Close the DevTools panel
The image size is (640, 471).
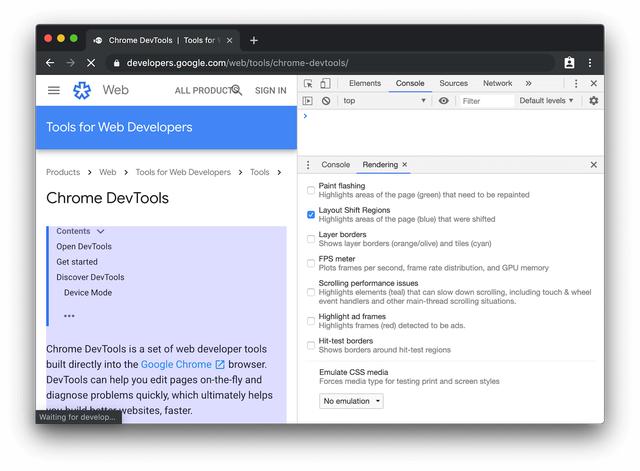[594, 83]
